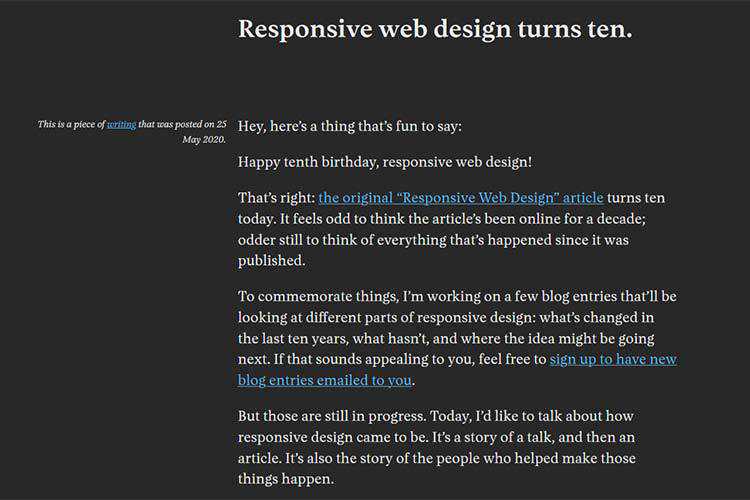The height and width of the screenshot is (500, 750).
Task: Click the final "things happen." text
Action: point(285,479)
